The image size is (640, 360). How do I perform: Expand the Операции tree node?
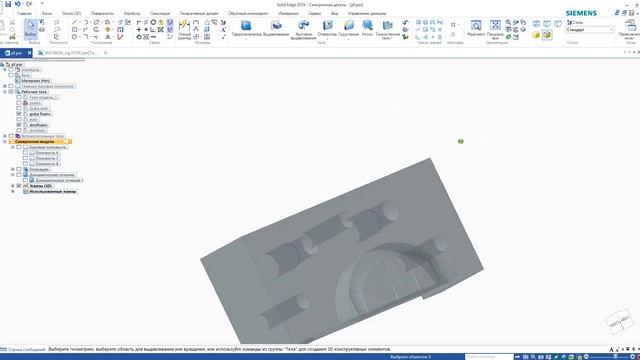pyautogui.click(x=13, y=169)
